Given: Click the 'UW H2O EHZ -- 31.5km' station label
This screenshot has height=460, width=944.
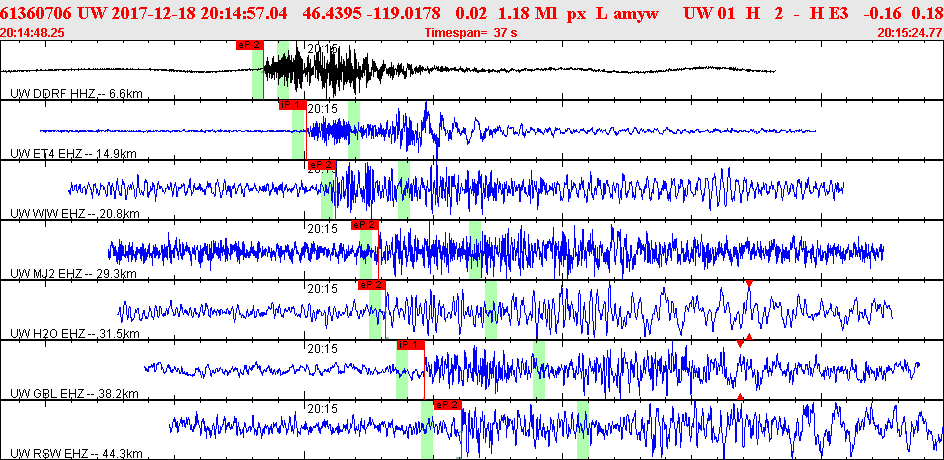Looking at the screenshot, I should [x=75, y=334].
